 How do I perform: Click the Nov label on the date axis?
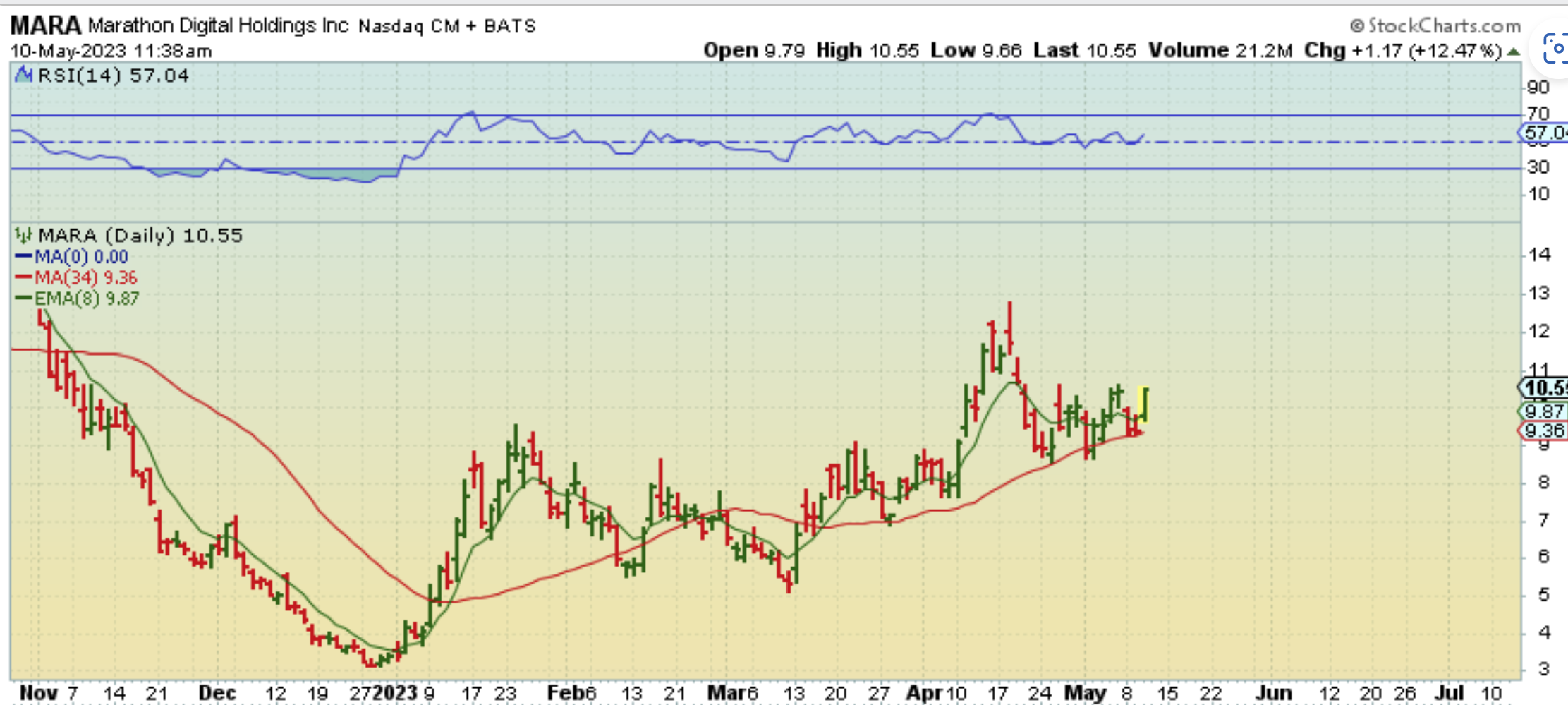[x=37, y=693]
